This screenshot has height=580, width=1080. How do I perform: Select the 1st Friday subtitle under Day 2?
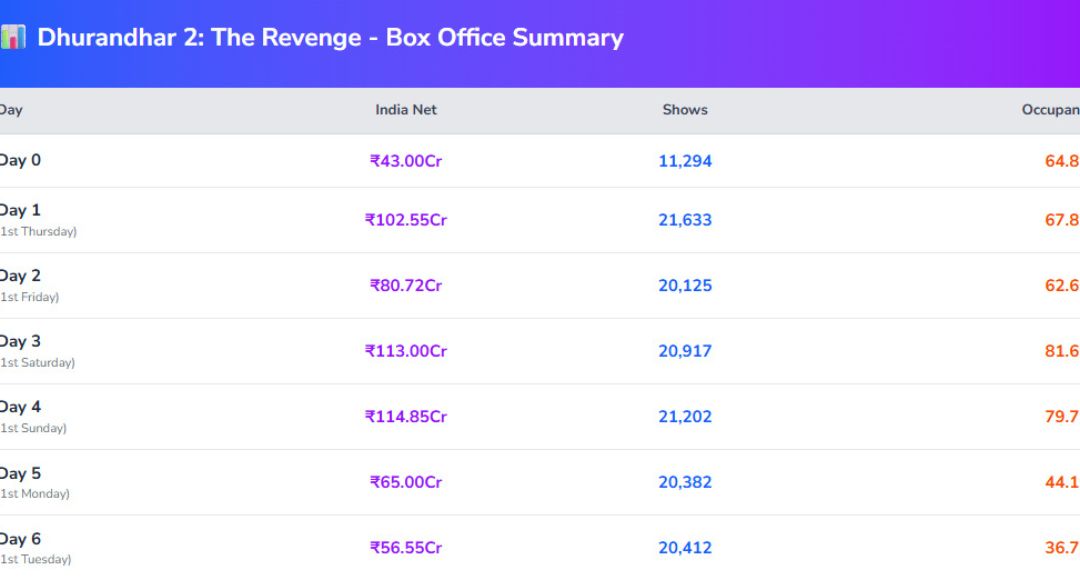(x=30, y=297)
